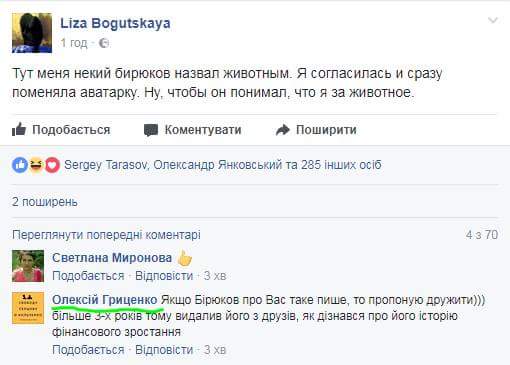The height and width of the screenshot is (365, 510).
Task: Click Liza Bogutskaya's profile avatar
Action: click(x=32, y=33)
